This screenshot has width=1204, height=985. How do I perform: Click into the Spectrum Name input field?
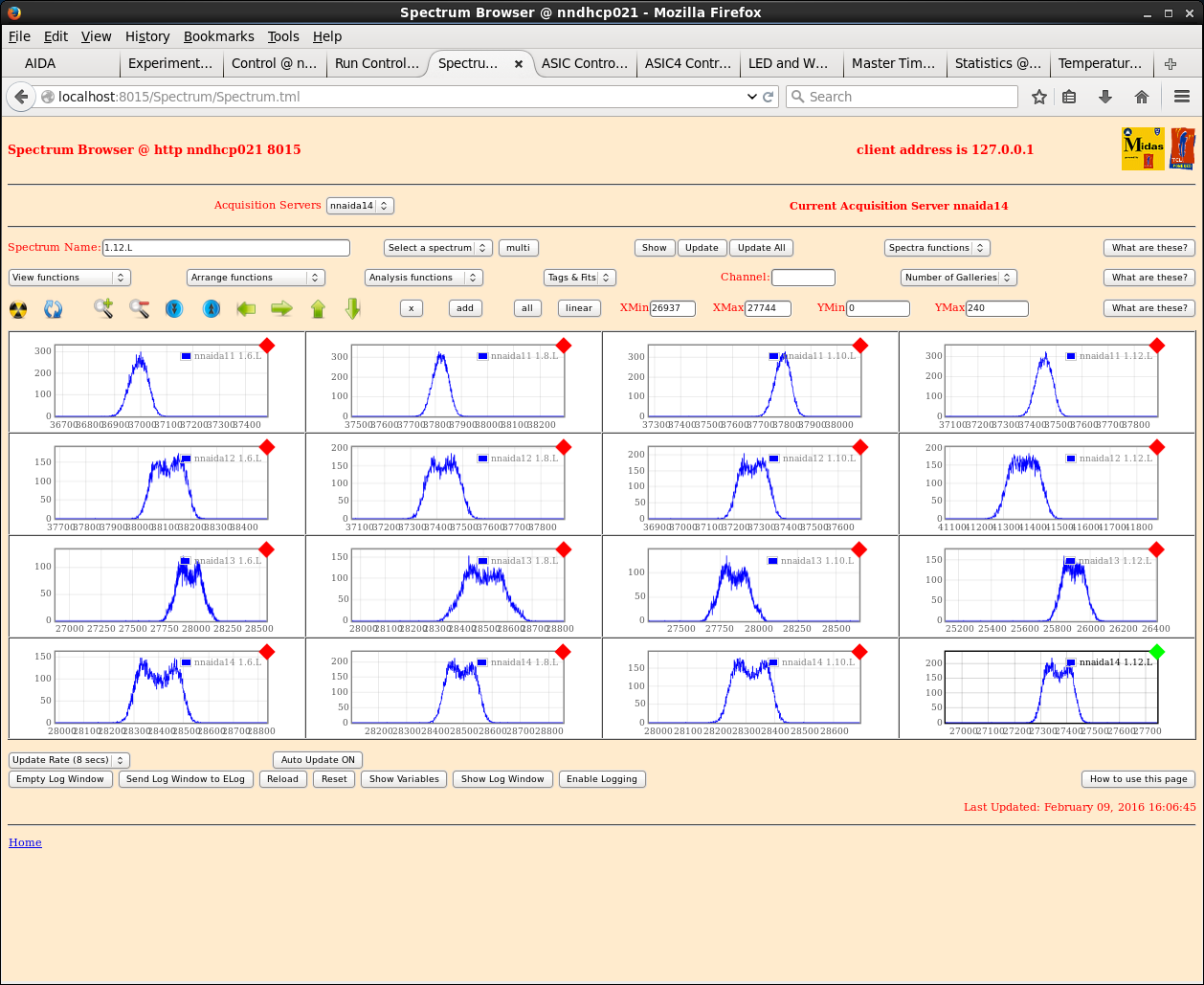(226, 248)
